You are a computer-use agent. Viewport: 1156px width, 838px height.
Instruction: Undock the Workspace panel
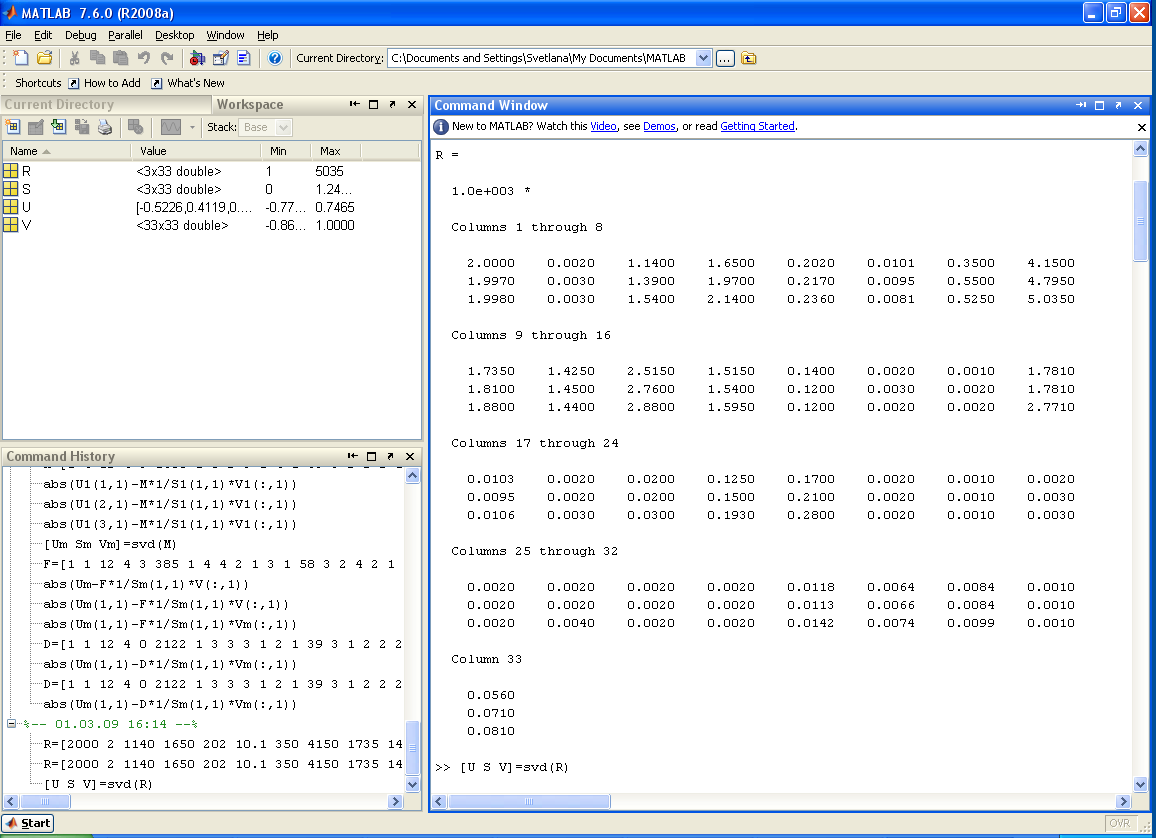click(x=393, y=105)
